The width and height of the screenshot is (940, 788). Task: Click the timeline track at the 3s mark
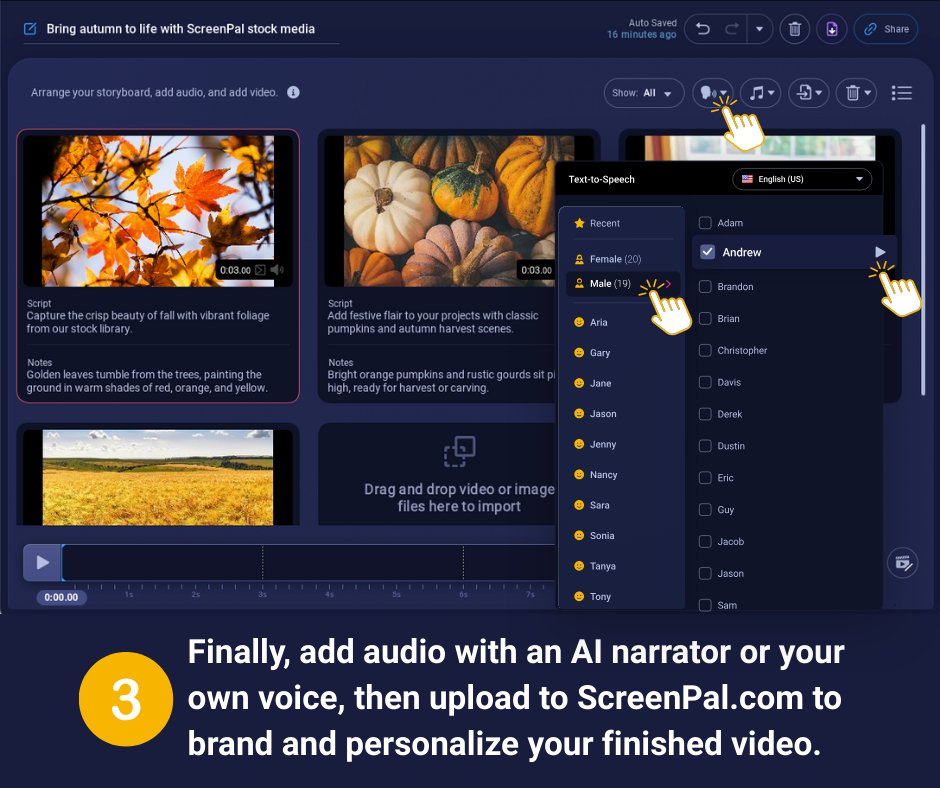pyautogui.click(x=263, y=563)
